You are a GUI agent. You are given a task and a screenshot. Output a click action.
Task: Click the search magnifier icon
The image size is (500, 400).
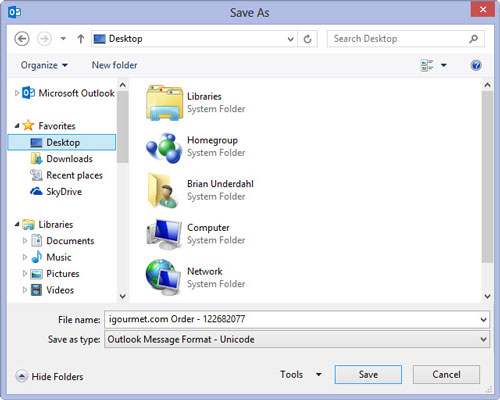(x=473, y=39)
